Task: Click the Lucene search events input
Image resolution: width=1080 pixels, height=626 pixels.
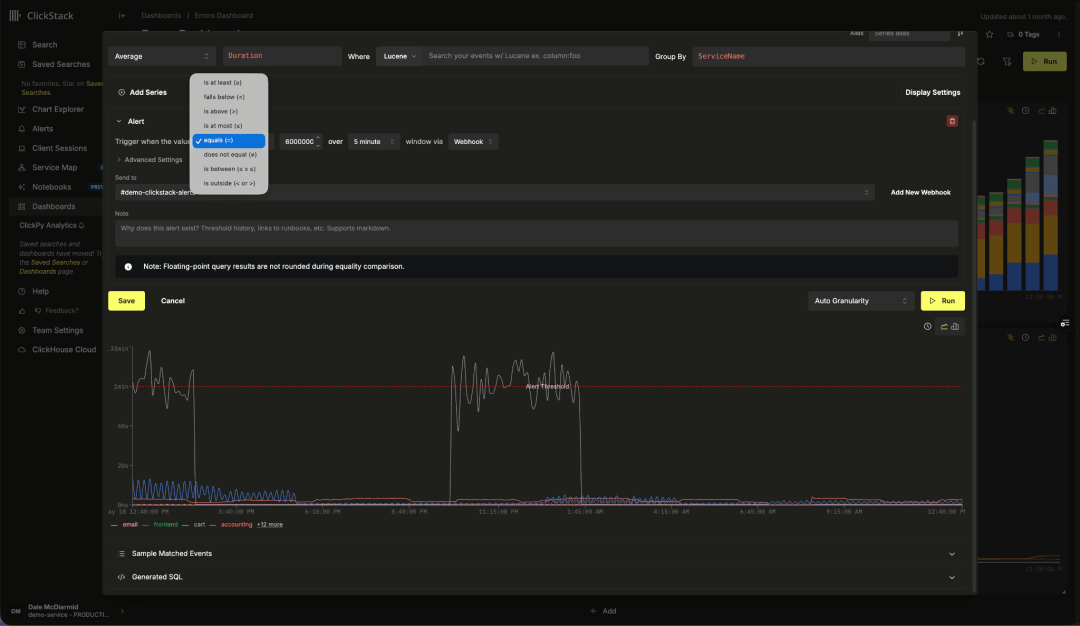Action: (536, 56)
